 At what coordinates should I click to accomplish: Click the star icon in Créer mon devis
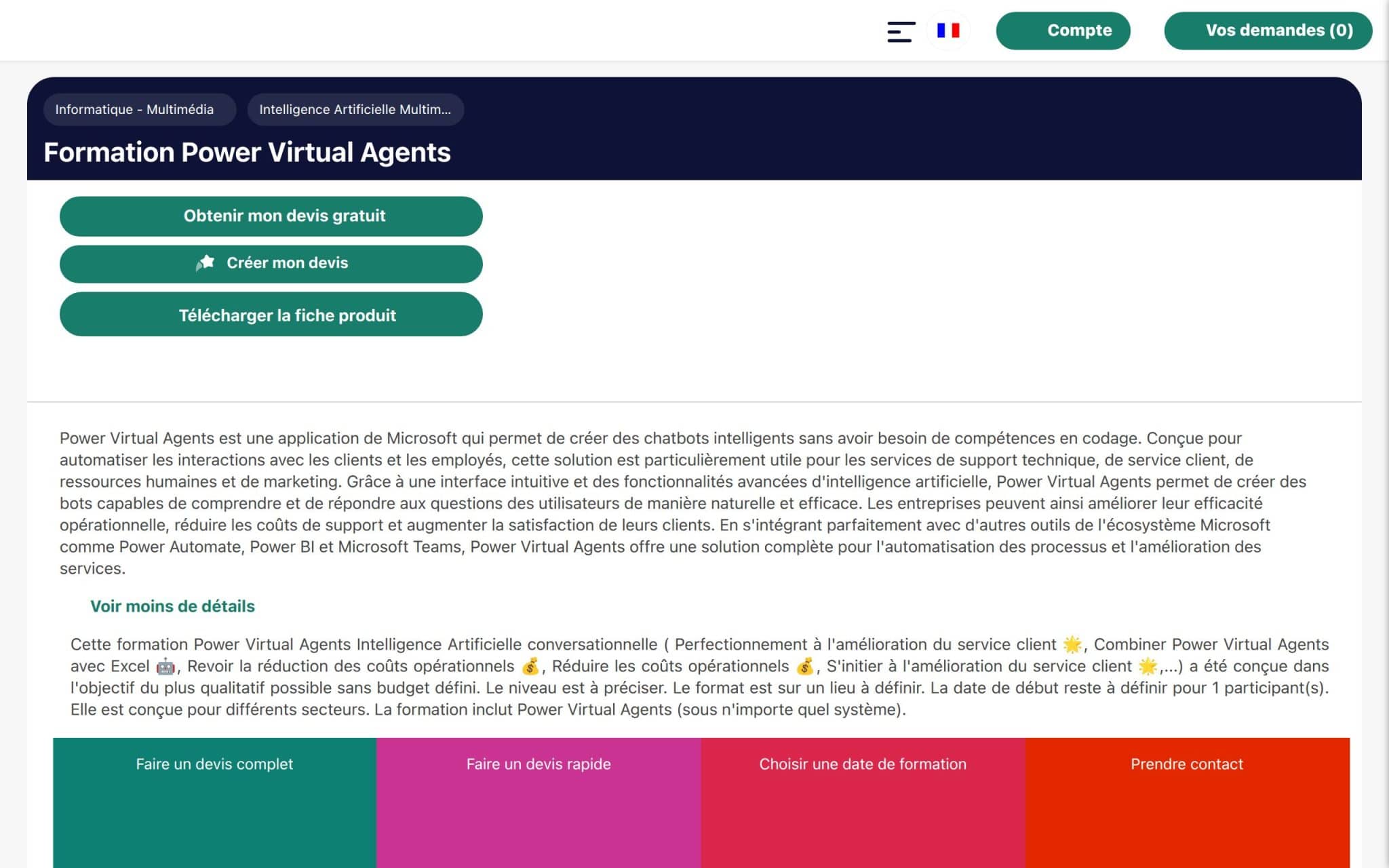(206, 262)
